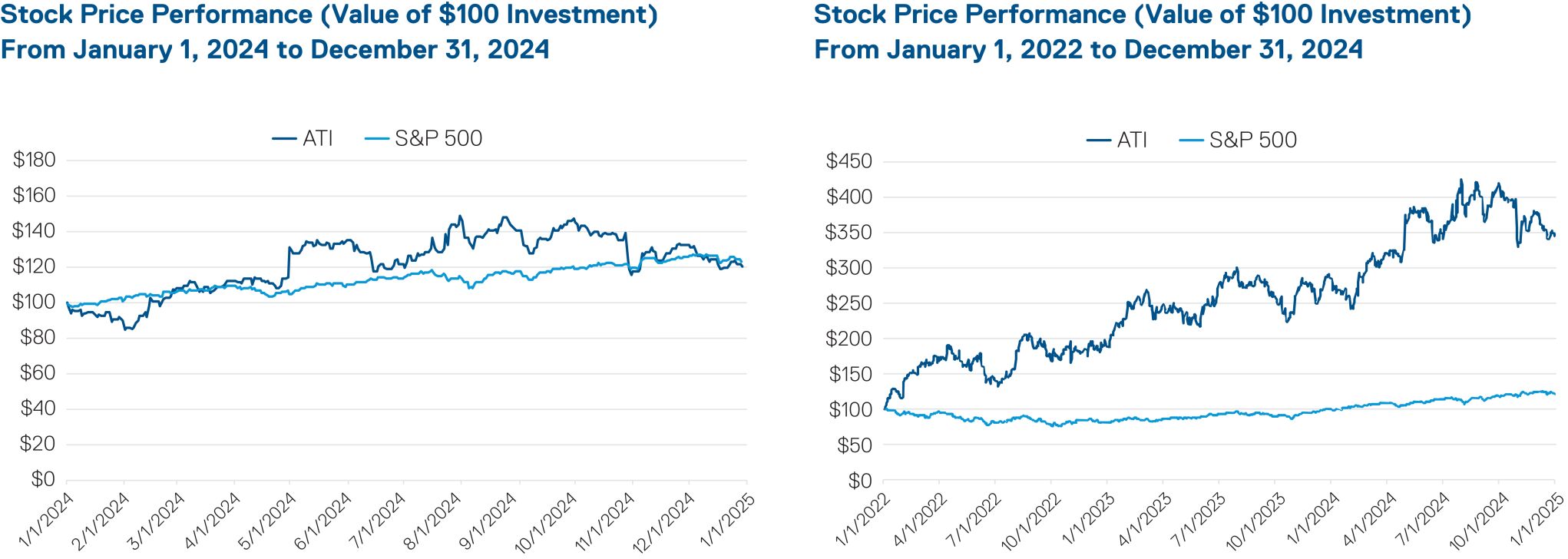Select the $450 y-axis label

(849, 161)
